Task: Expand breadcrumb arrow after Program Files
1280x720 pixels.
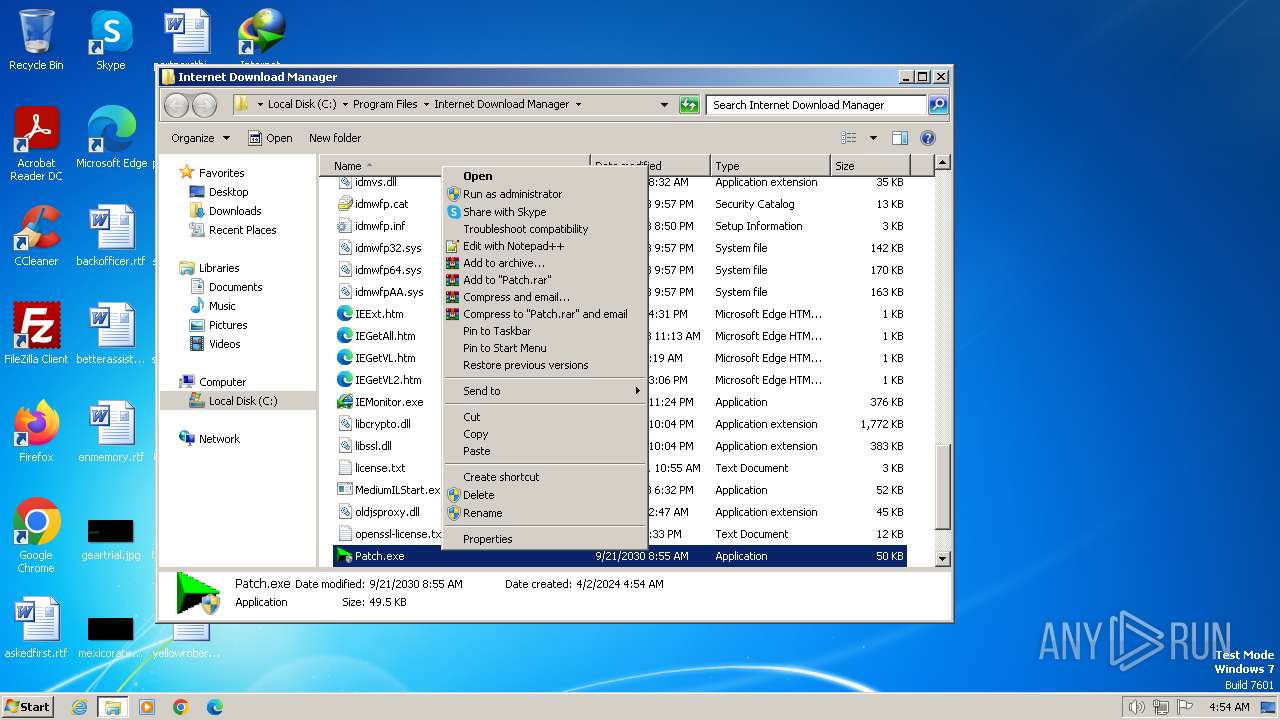Action: 425,104
